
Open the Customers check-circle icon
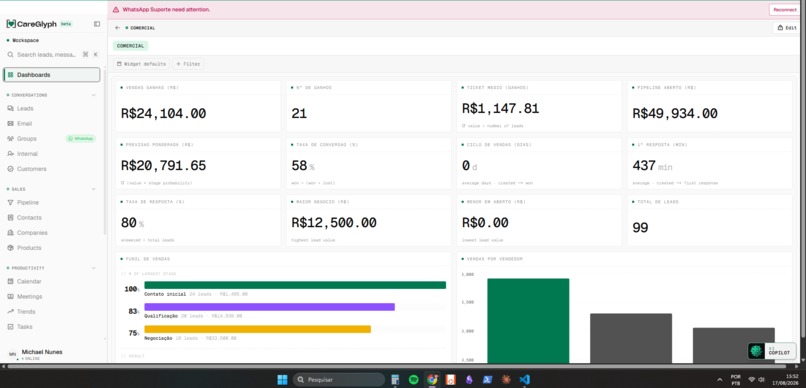tap(11, 169)
